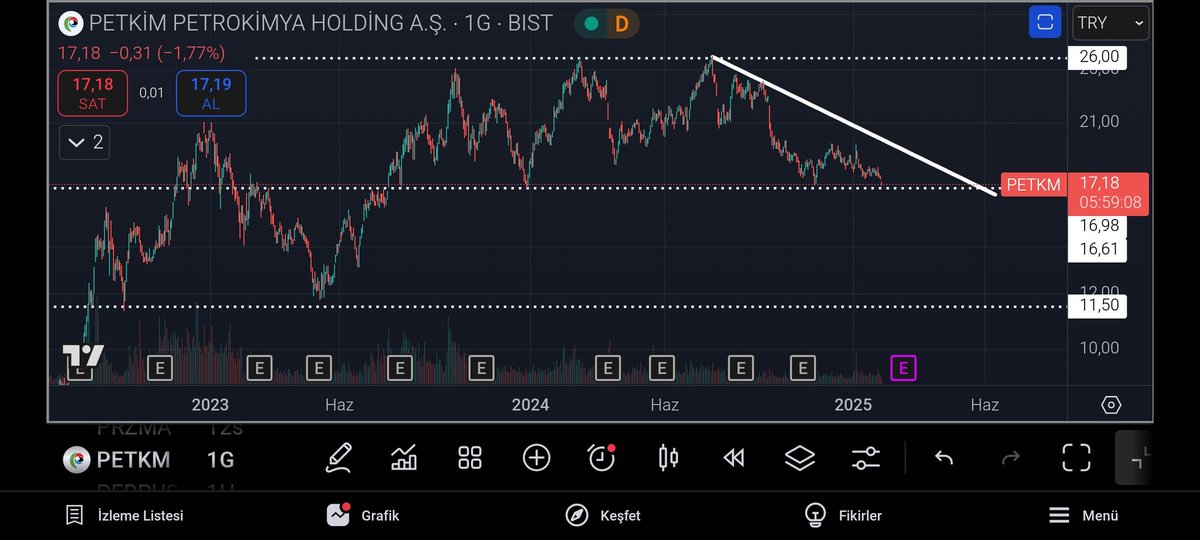Enter fullscreen mode with the brackets icon

pos(1076,458)
